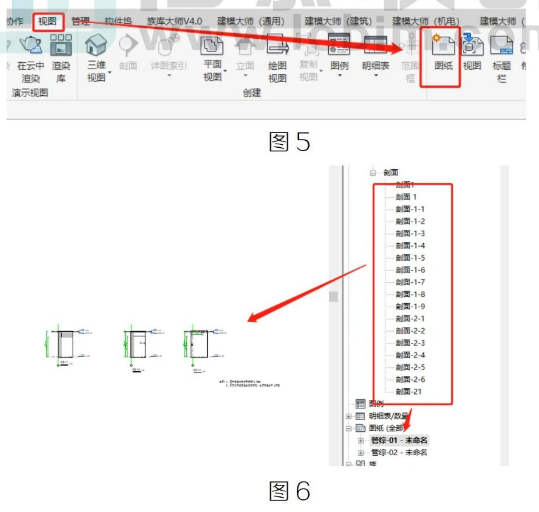Open the 族库大师V4.0 ribbon tab
Screen dimensions: 539x512
[175, 21]
